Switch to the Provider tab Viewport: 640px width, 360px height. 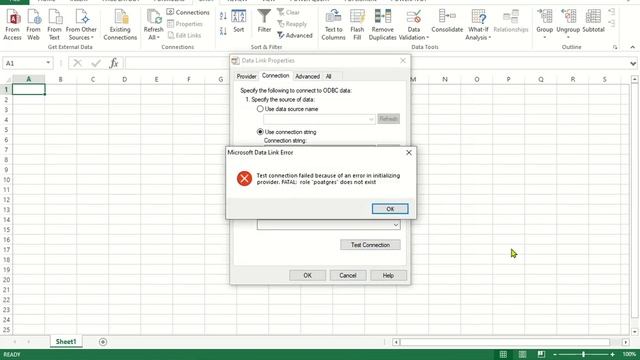[x=247, y=76]
